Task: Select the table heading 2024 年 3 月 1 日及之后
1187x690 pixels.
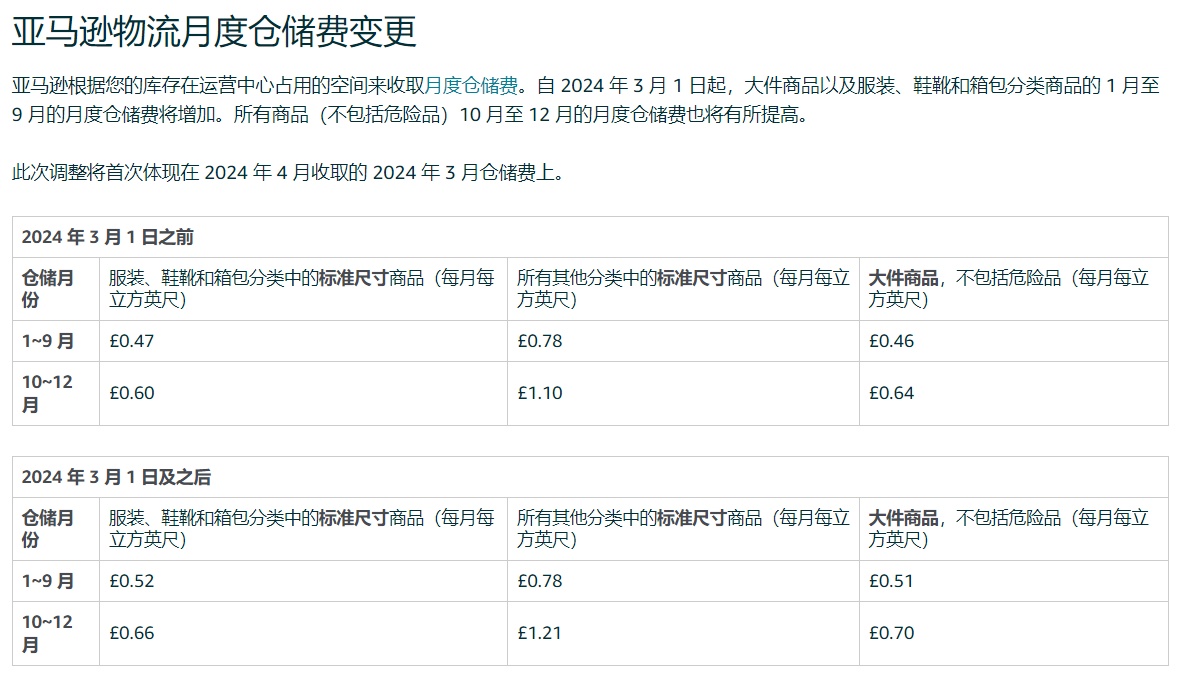Action: click(x=116, y=477)
